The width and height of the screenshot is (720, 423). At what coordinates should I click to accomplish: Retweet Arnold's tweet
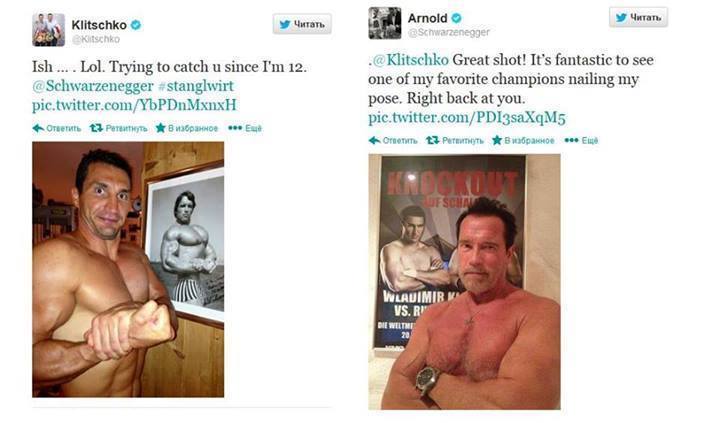click(433, 140)
